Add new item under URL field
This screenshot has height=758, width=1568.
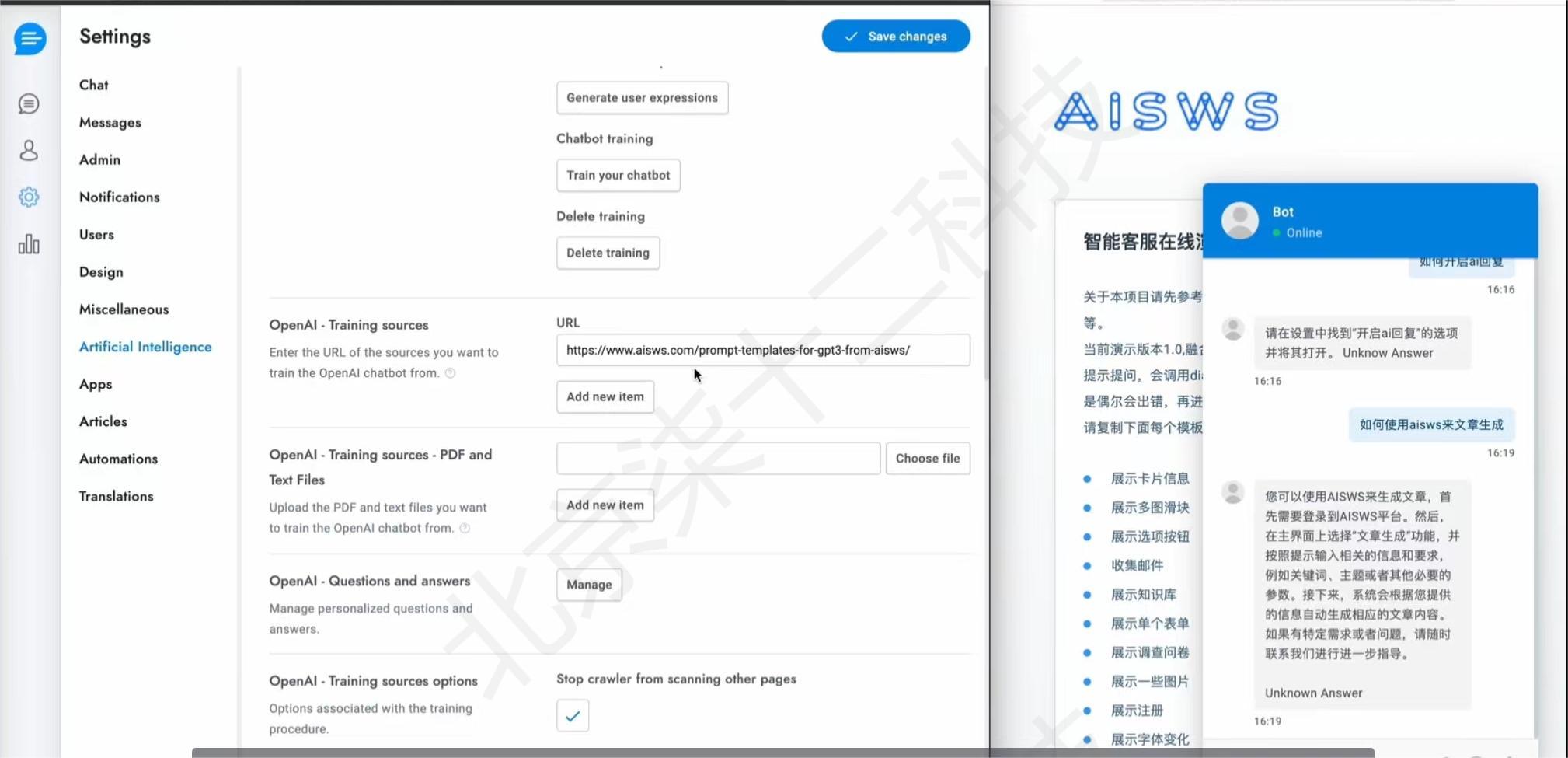coord(605,396)
